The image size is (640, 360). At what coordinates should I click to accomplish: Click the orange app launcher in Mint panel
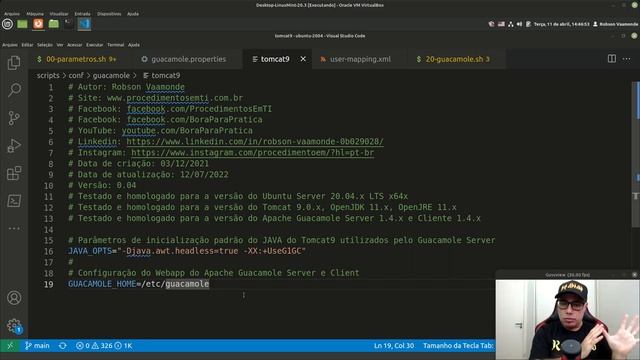point(38,24)
